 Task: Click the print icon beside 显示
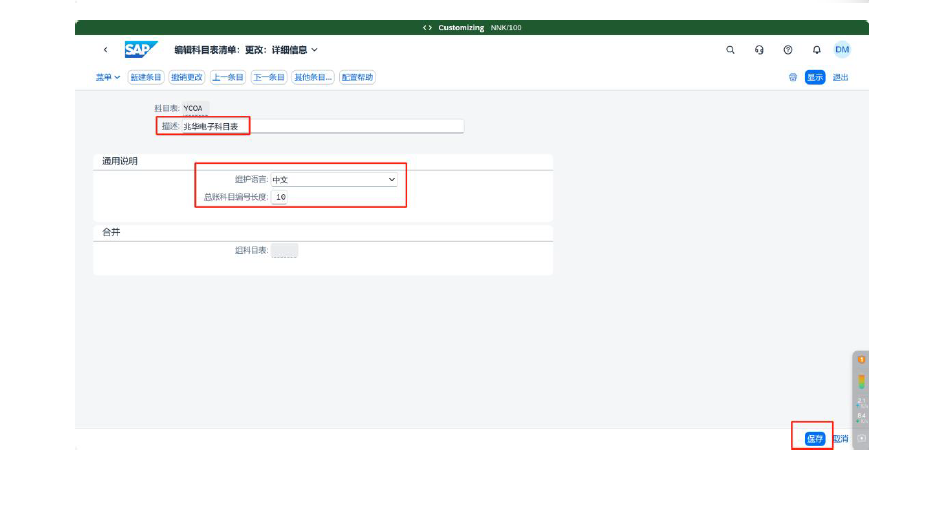click(x=793, y=77)
